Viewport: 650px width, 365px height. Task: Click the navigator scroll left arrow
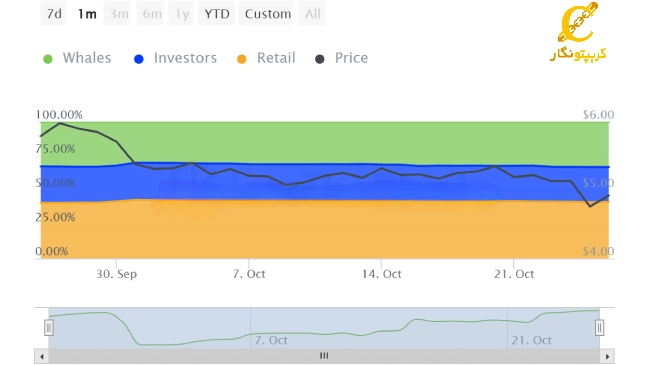[41, 356]
